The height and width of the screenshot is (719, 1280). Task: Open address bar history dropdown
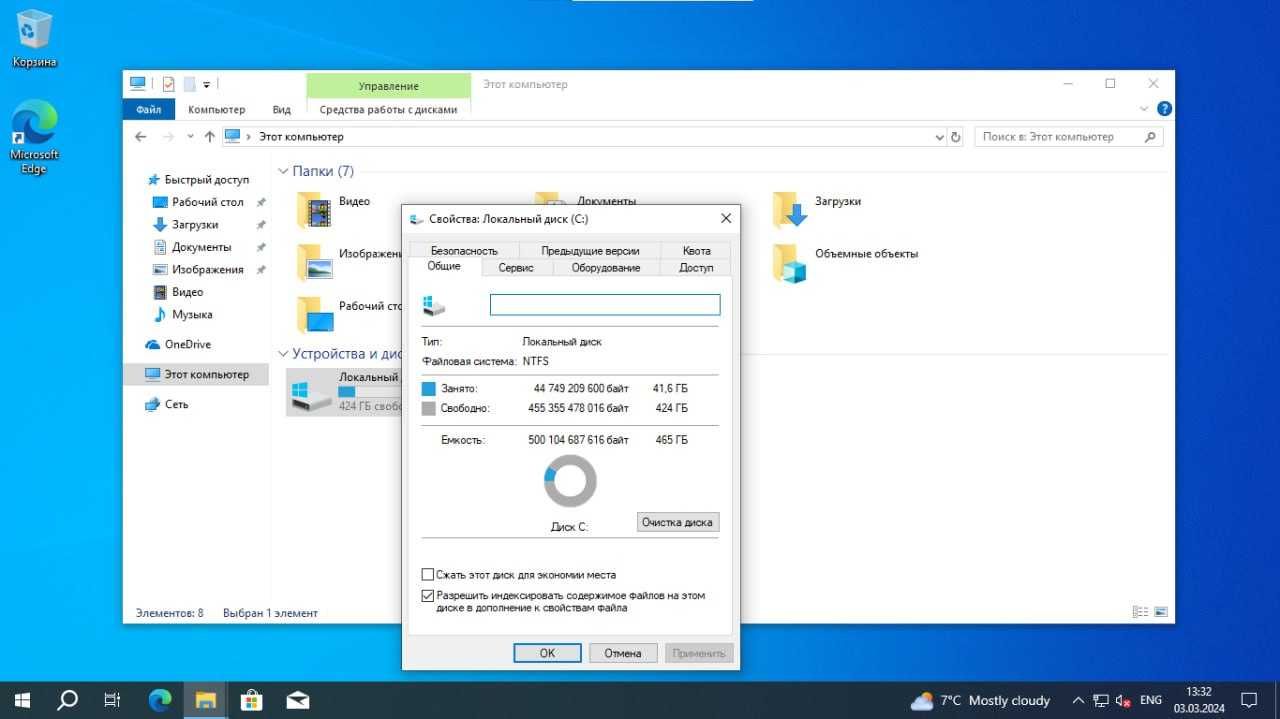[x=939, y=137]
